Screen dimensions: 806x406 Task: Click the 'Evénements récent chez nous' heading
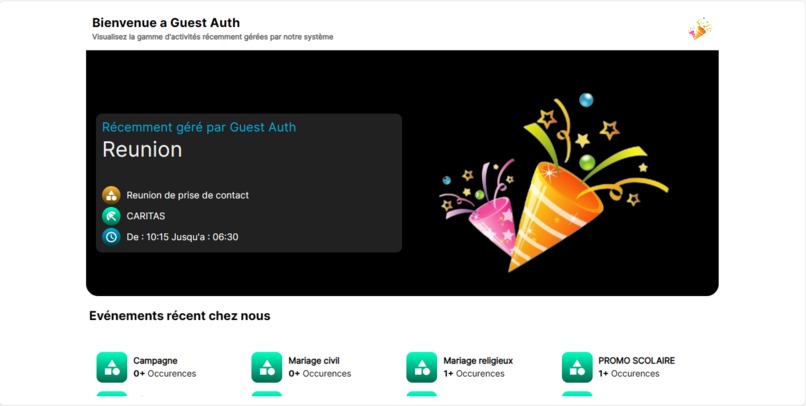coord(180,316)
